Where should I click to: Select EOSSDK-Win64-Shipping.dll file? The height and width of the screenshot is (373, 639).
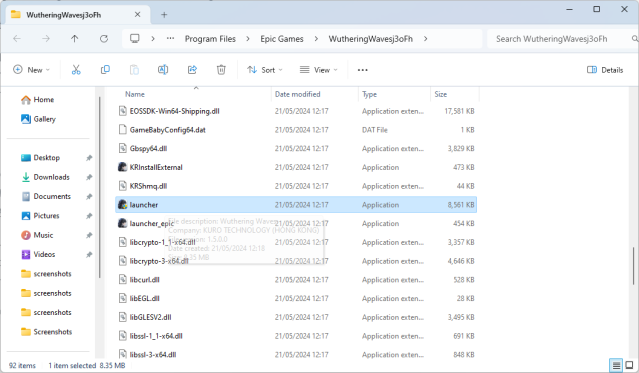click(296, 111)
